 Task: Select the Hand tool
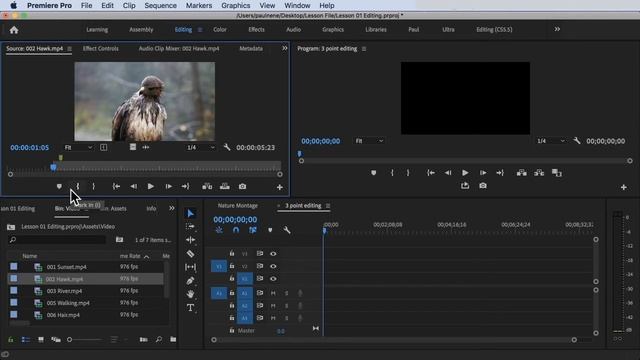point(190,294)
